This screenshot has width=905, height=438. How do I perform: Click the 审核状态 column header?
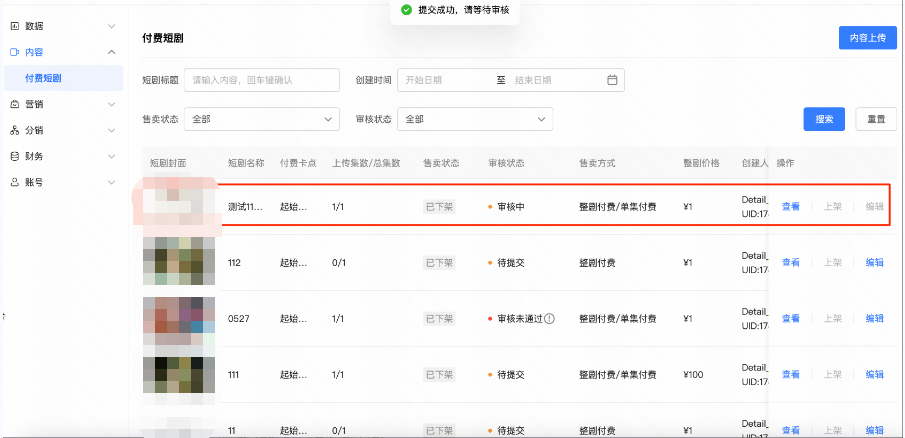click(506, 163)
